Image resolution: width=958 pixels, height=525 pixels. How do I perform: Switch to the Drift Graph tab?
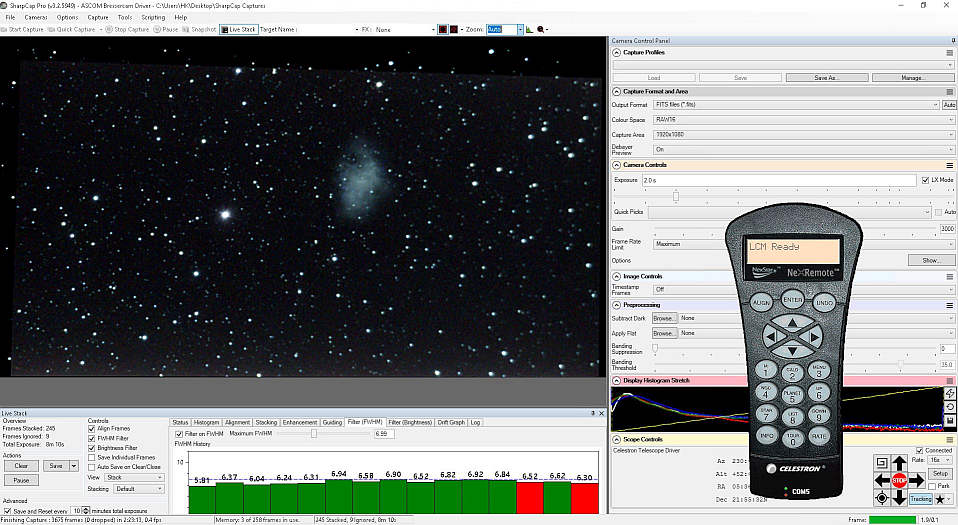click(x=452, y=422)
